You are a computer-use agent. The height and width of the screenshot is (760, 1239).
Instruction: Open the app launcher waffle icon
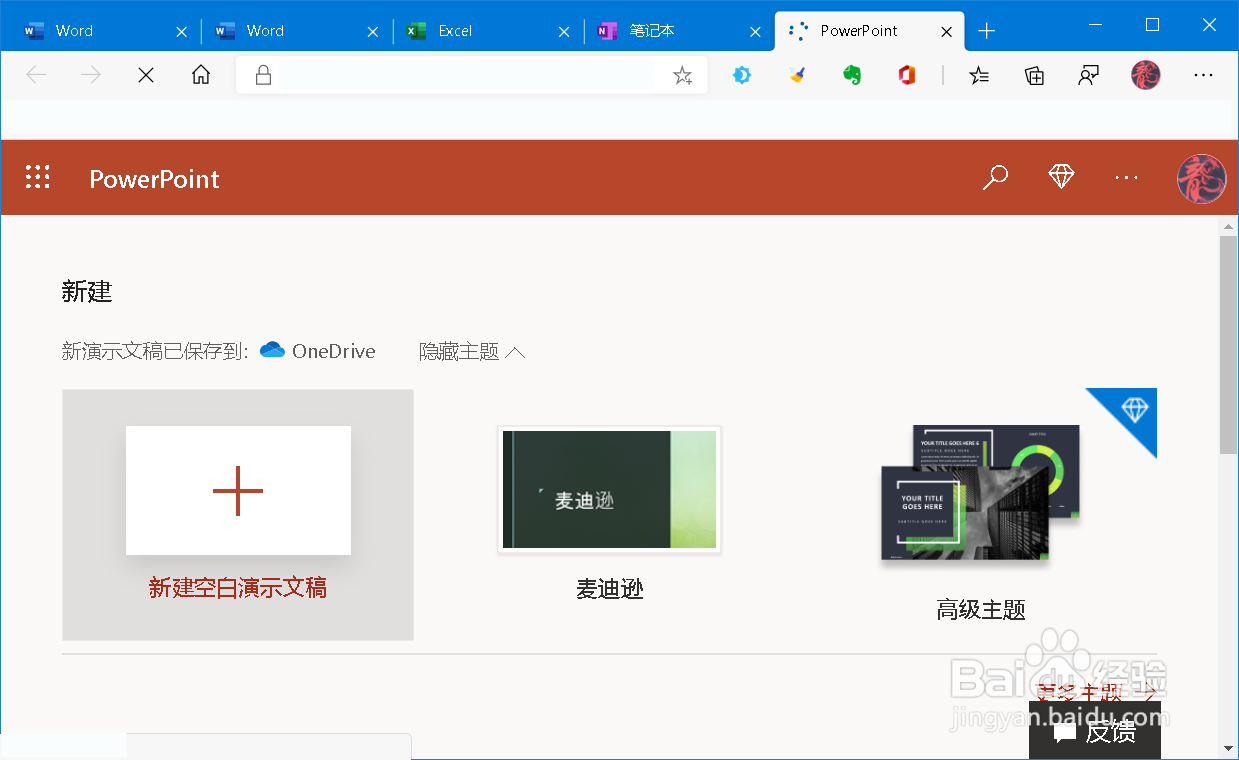(x=37, y=177)
